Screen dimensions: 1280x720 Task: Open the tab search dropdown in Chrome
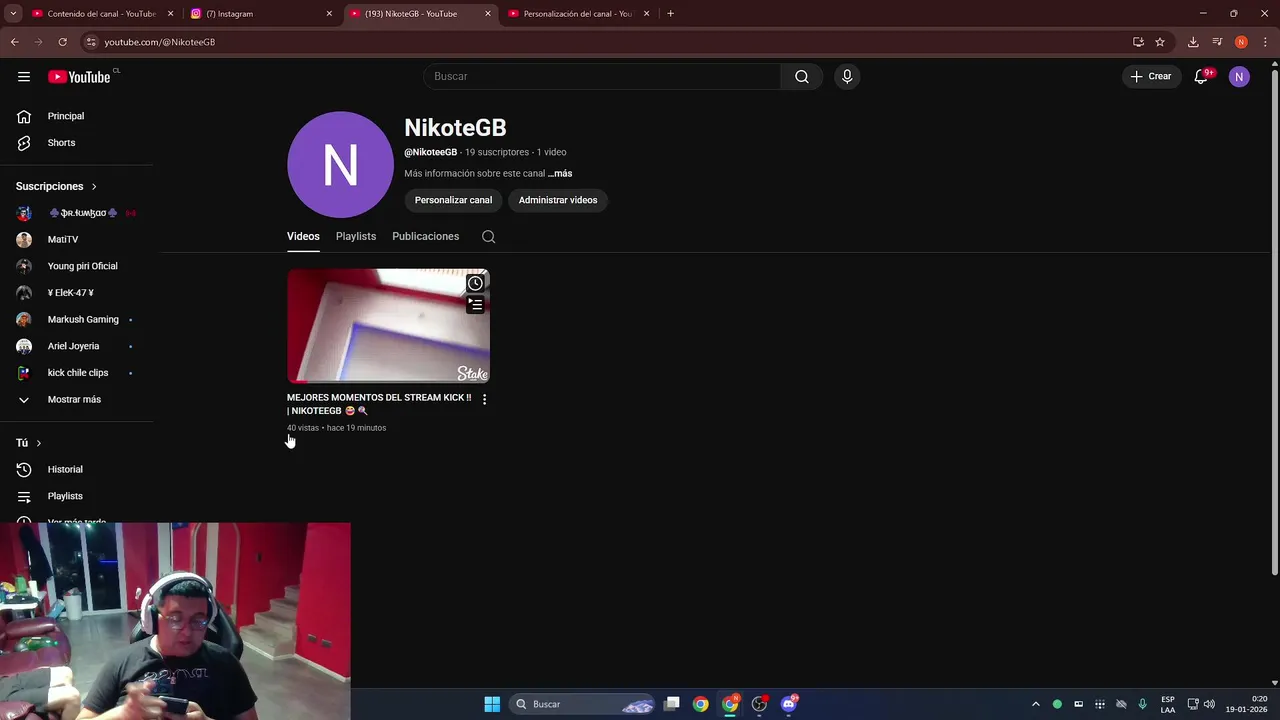click(13, 14)
